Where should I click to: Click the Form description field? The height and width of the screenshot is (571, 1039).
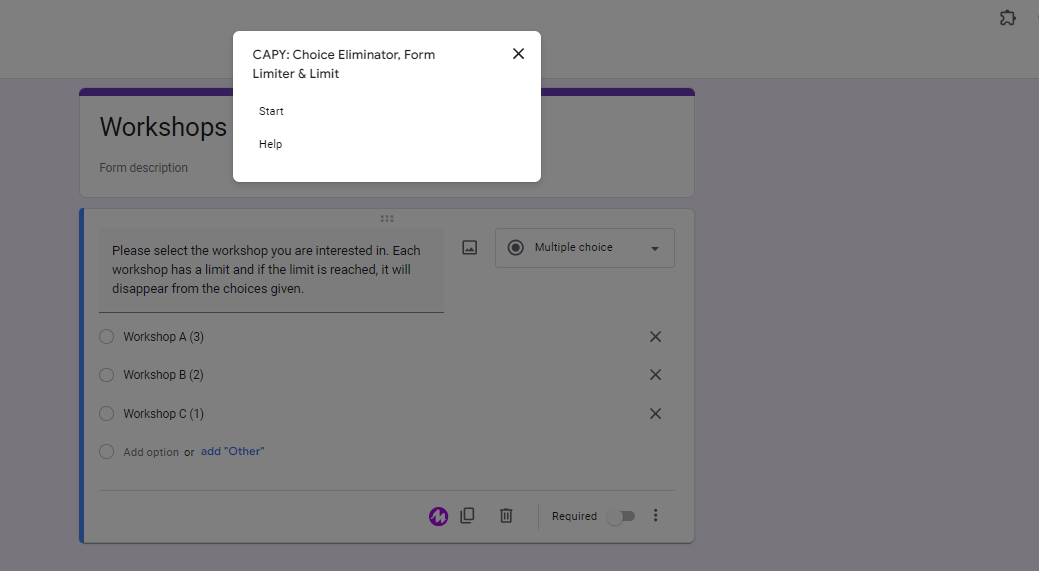(144, 168)
